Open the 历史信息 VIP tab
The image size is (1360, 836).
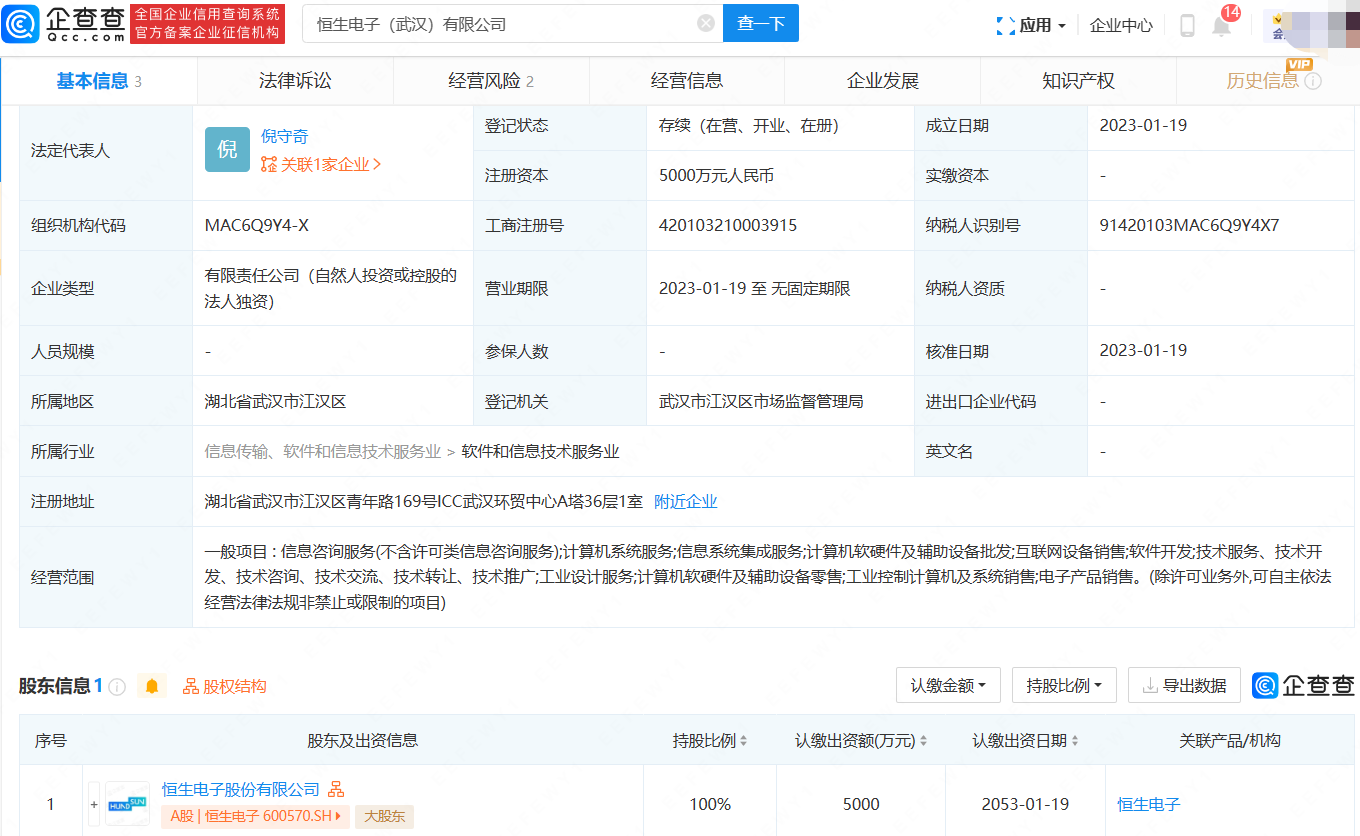point(1262,81)
